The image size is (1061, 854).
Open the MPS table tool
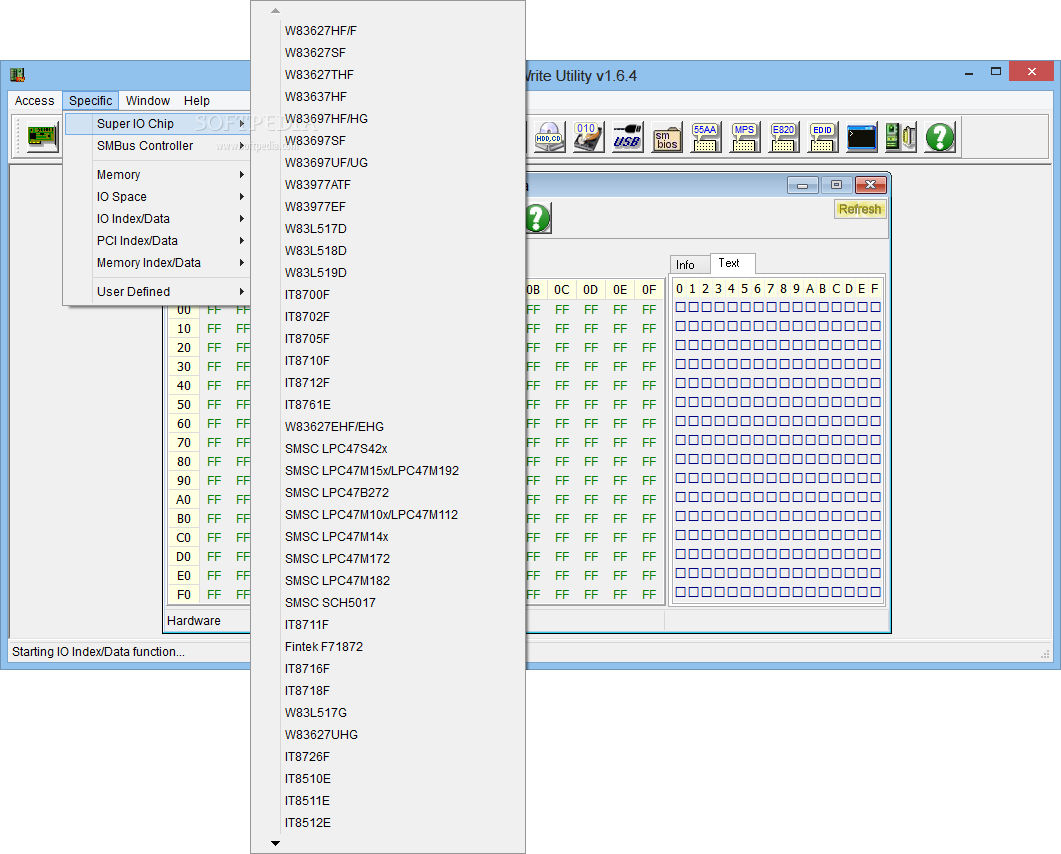[744, 137]
